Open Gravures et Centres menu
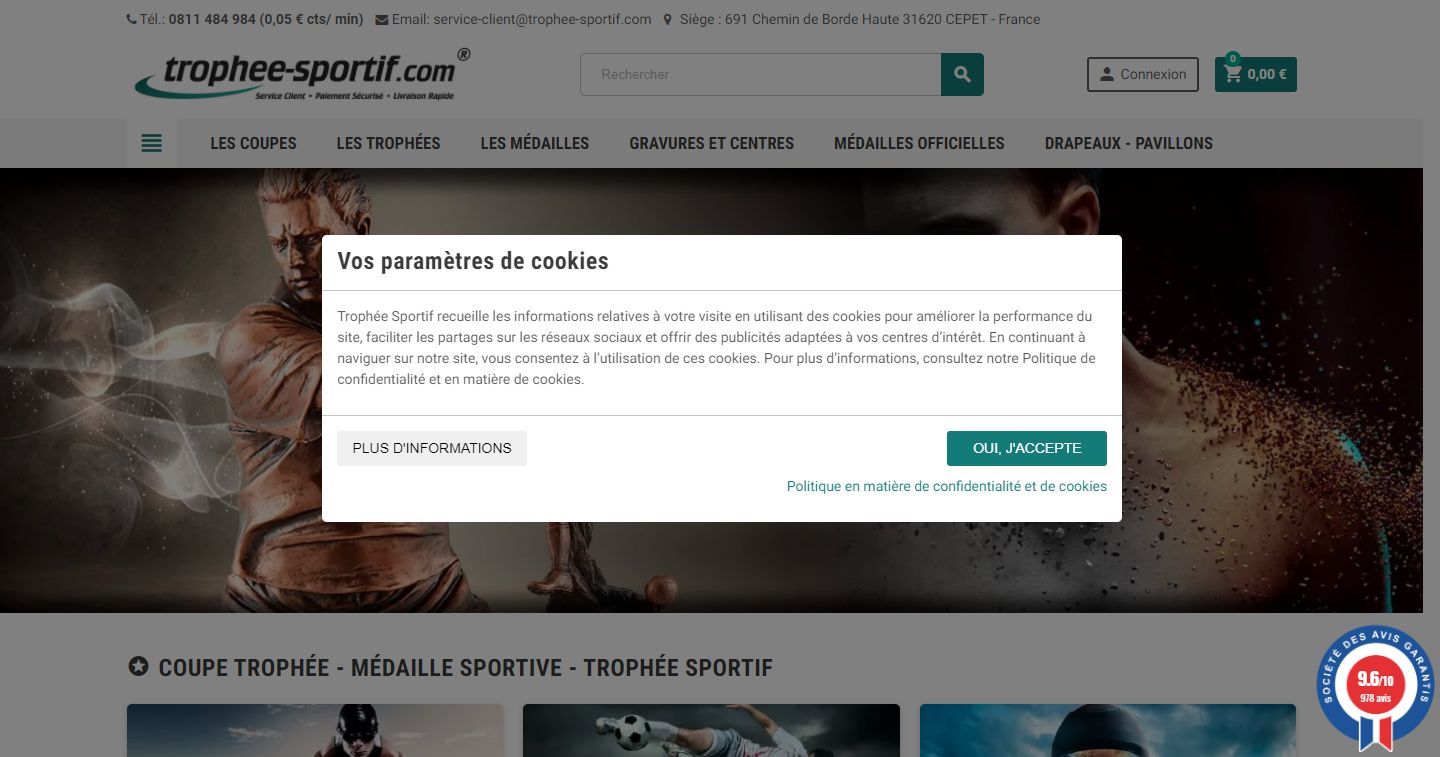1440x757 pixels. (x=712, y=143)
